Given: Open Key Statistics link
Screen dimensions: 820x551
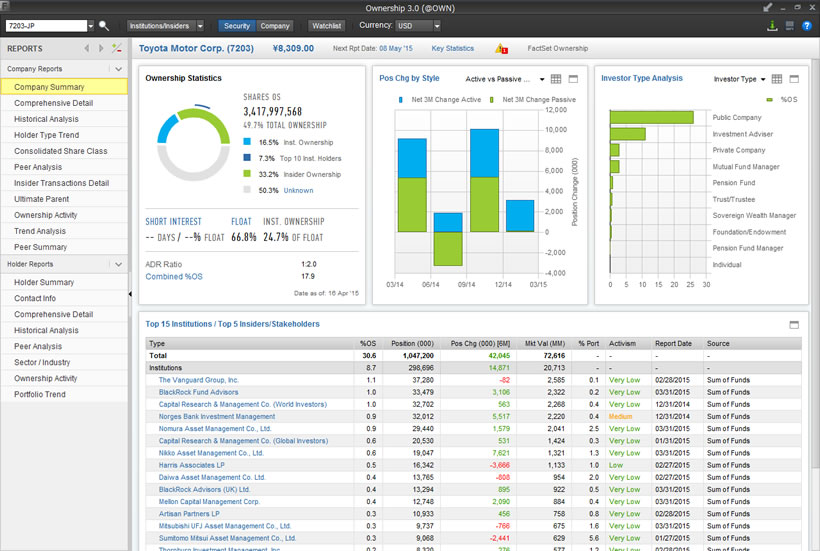Looking at the screenshot, I should pos(452,48).
